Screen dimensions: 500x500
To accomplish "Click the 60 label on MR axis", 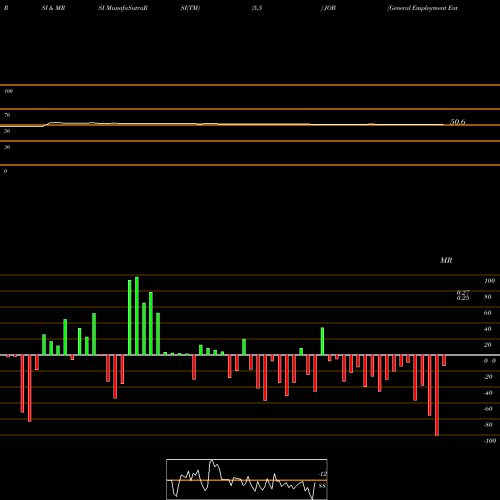I will [x=488, y=313].
